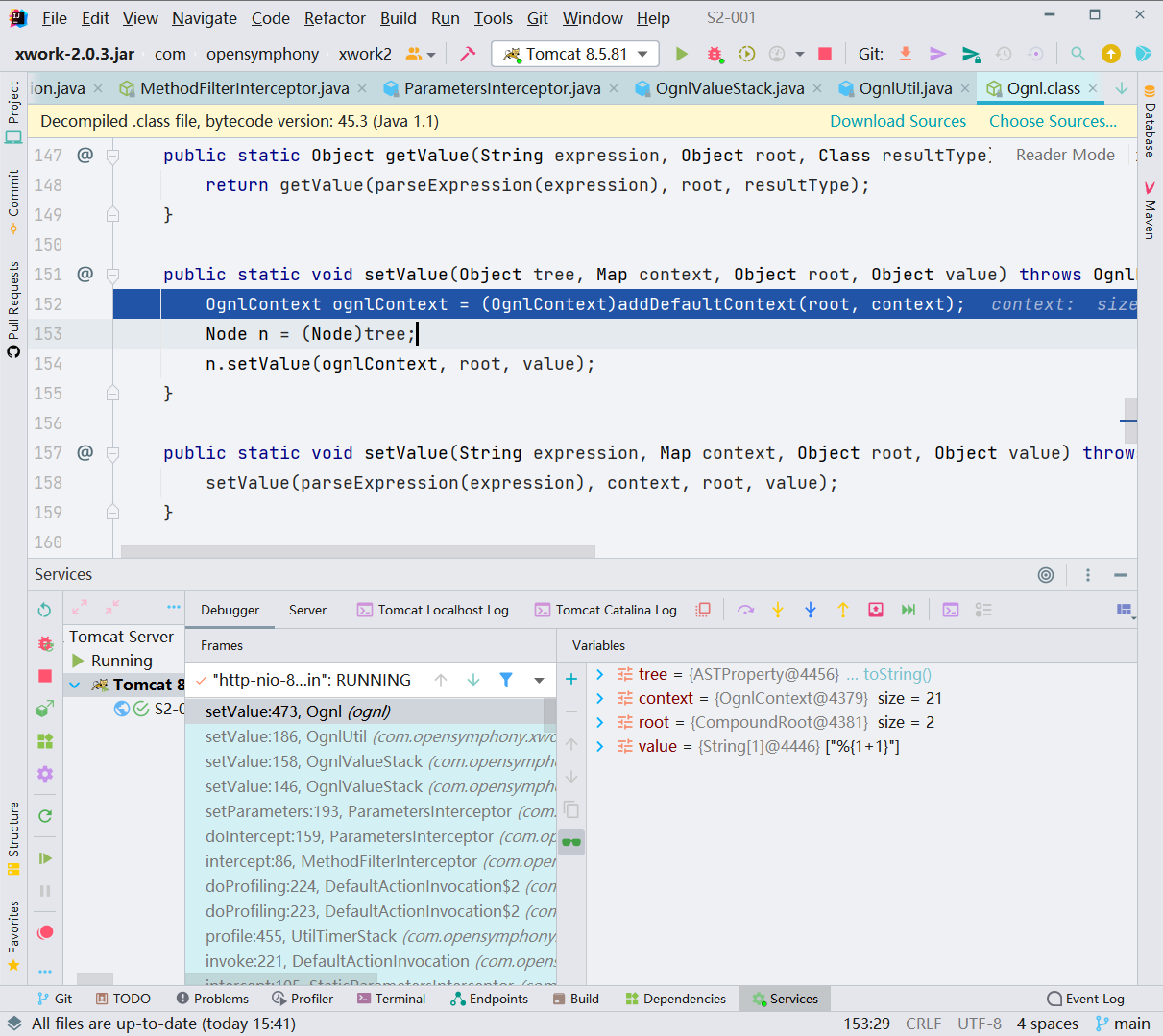
Task: Open the Tomcat 8.5.81 run configuration dropdown
Action: (x=576, y=54)
